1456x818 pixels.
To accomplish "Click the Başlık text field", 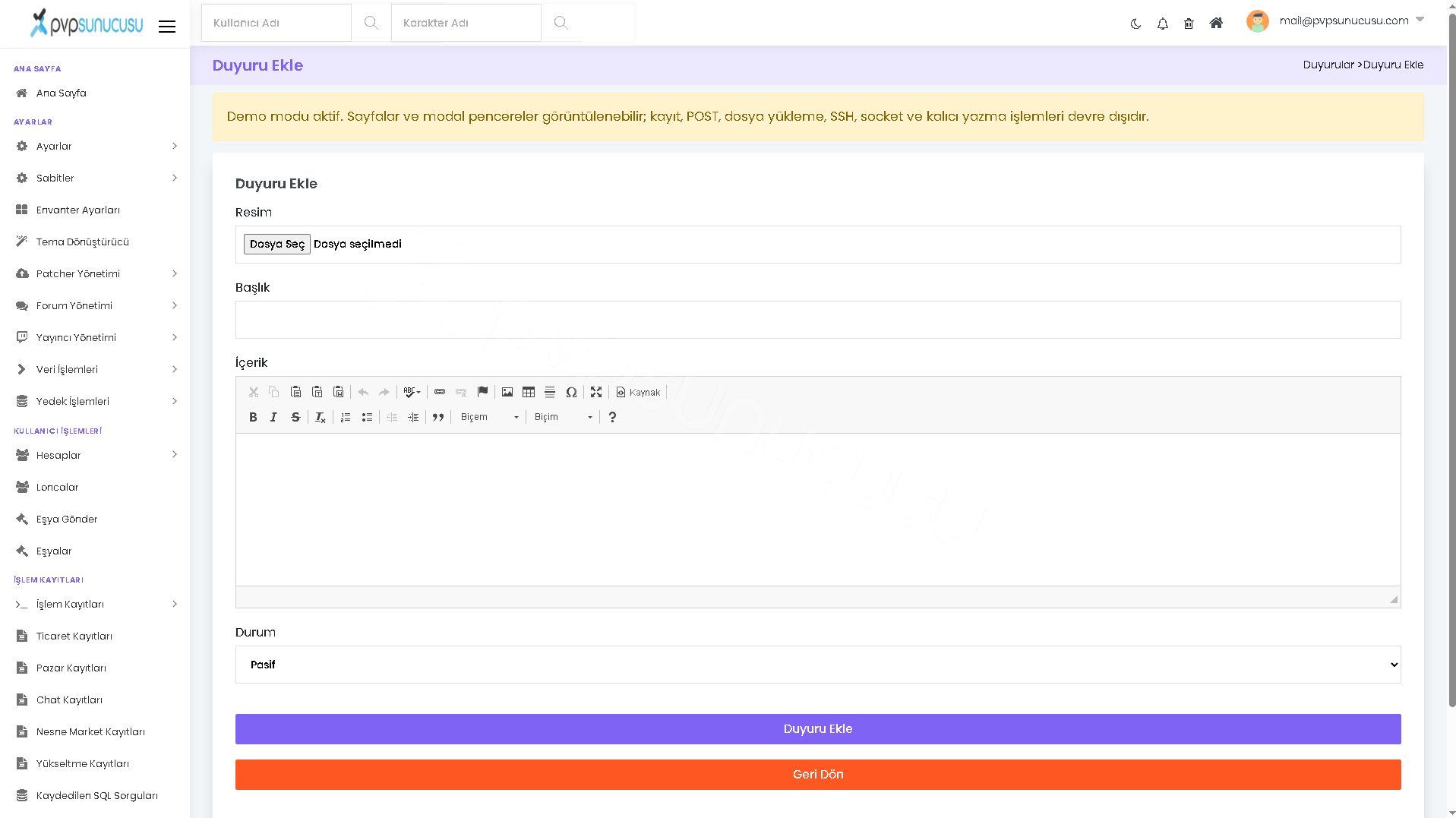I will (818, 320).
